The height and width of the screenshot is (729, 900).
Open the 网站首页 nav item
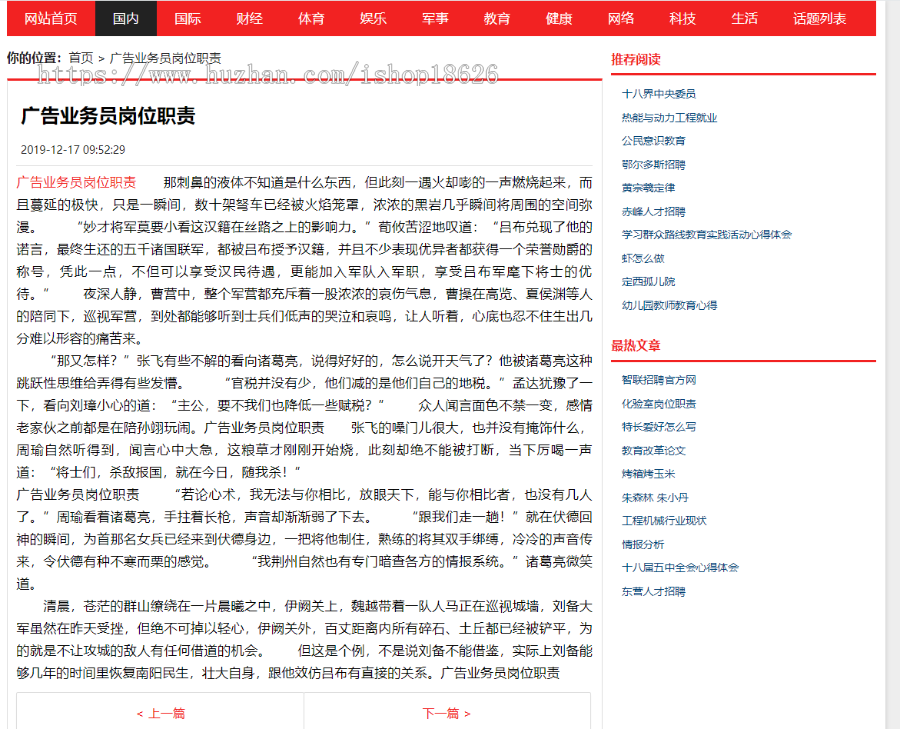(x=51, y=19)
